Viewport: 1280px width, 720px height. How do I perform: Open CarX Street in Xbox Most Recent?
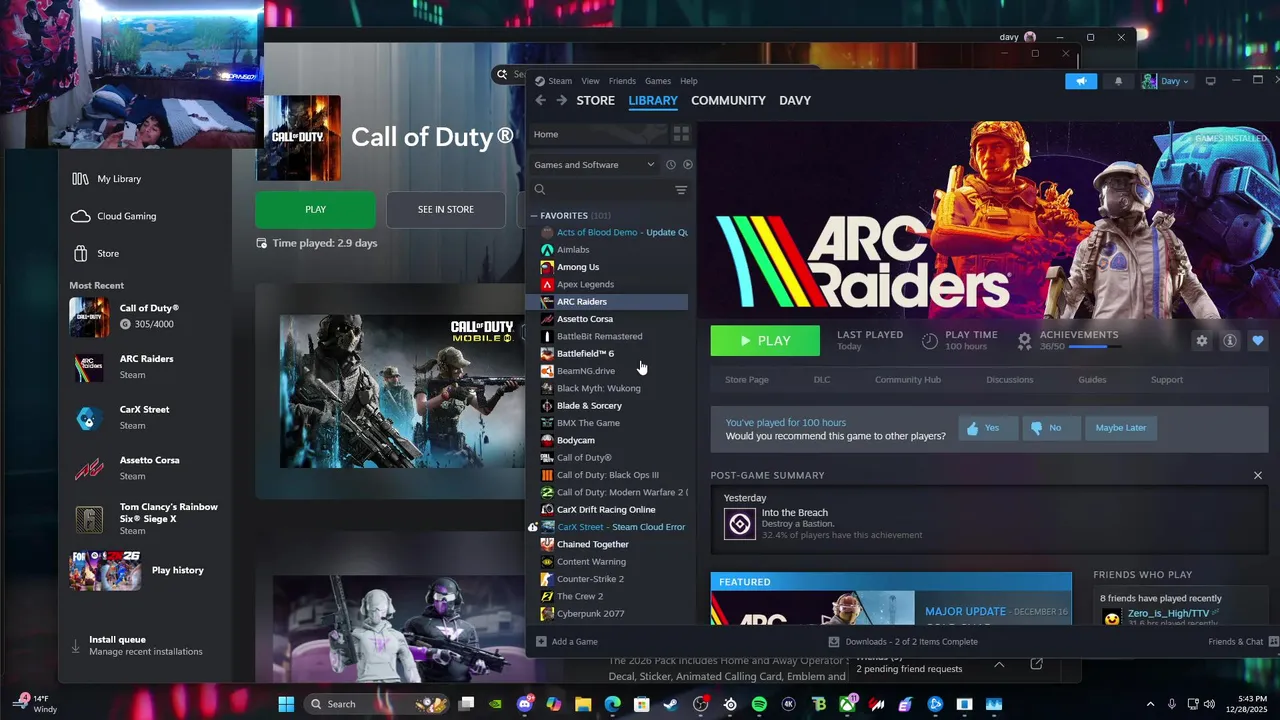pyautogui.click(x=146, y=417)
